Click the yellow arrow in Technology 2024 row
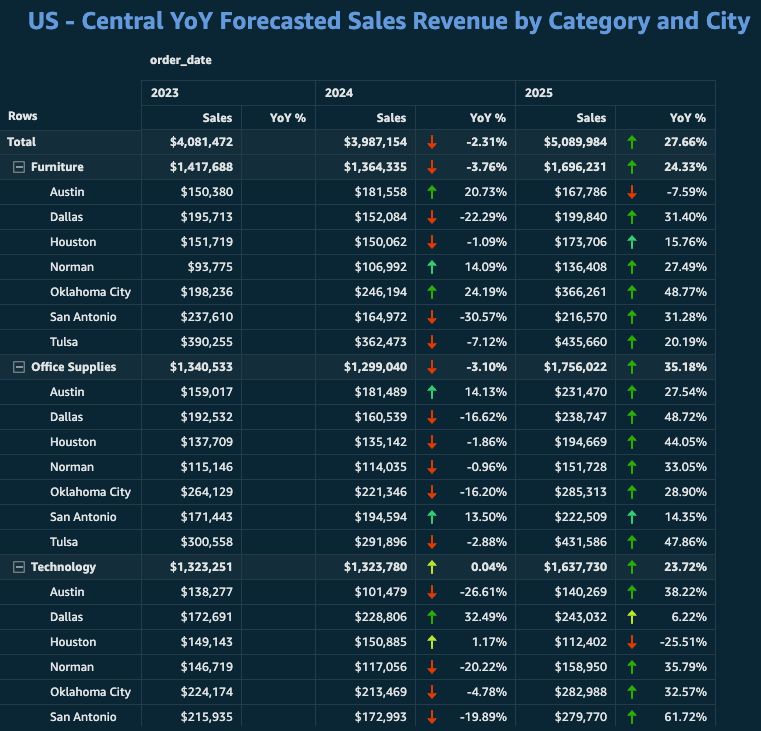The image size is (761, 731). (432, 567)
